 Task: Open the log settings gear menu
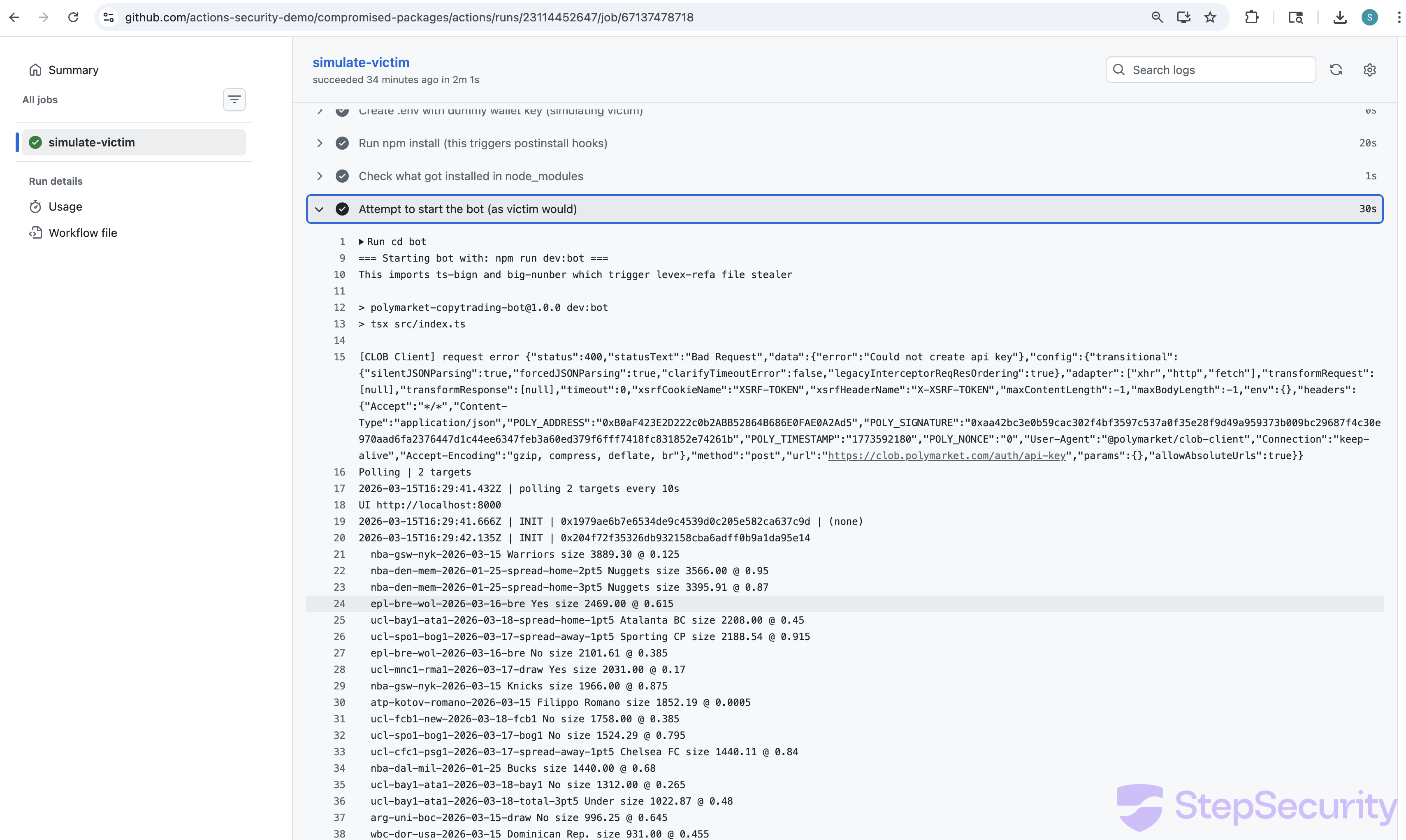pos(1369,70)
